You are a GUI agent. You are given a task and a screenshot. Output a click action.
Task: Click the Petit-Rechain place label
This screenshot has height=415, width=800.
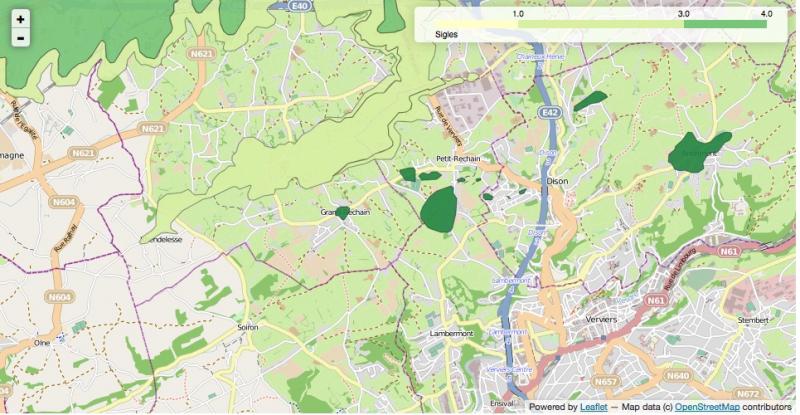[460, 160]
